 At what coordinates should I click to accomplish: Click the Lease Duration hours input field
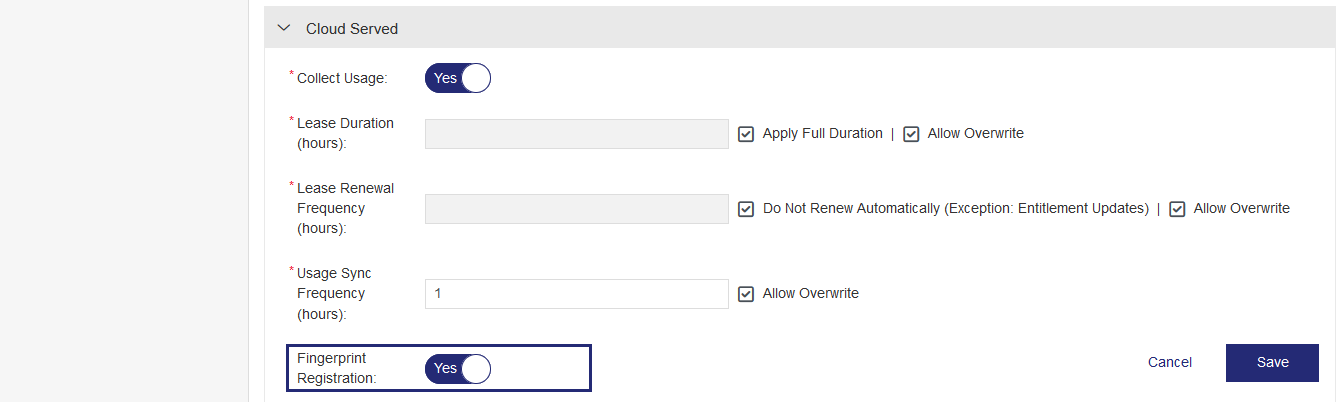[x=576, y=134]
